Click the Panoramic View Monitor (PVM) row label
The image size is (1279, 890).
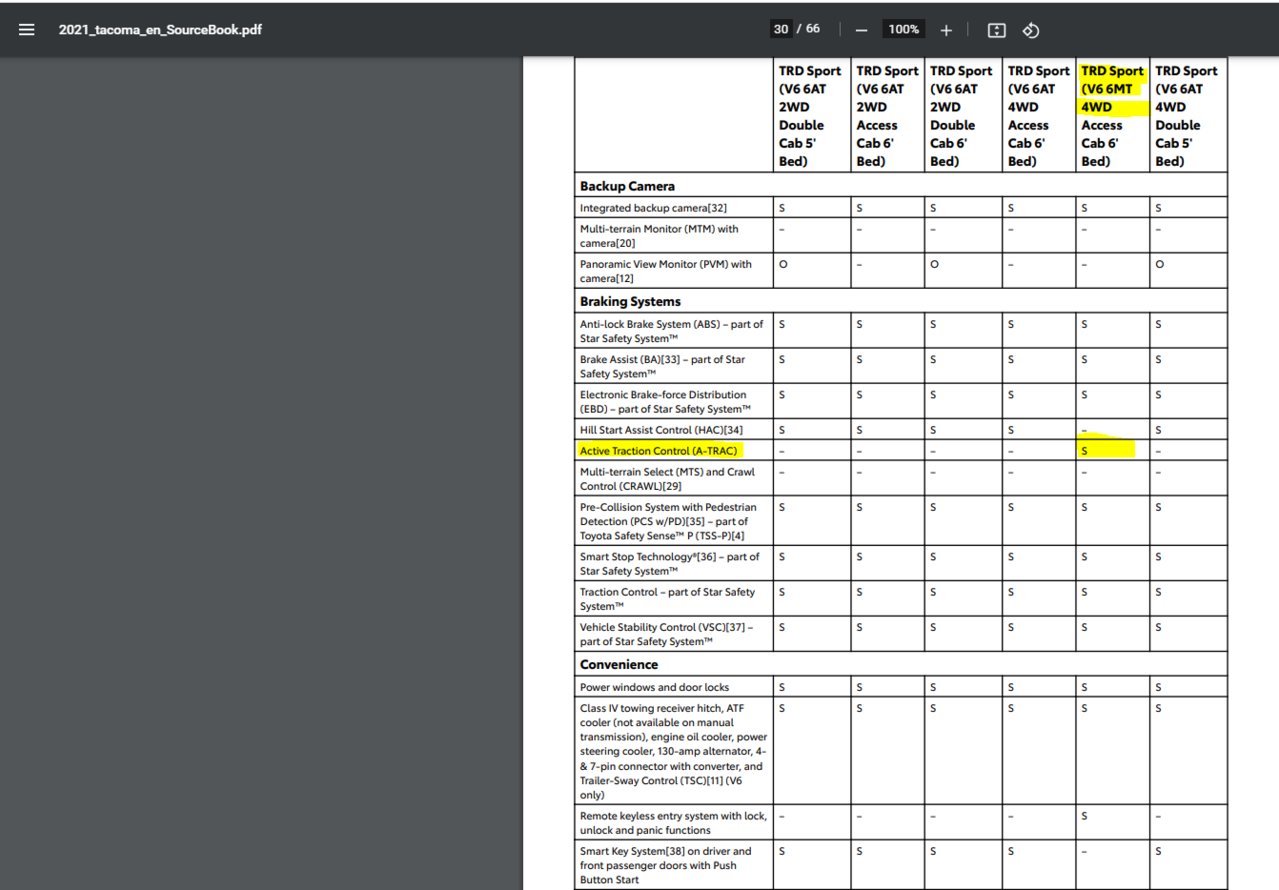tap(666, 272)
